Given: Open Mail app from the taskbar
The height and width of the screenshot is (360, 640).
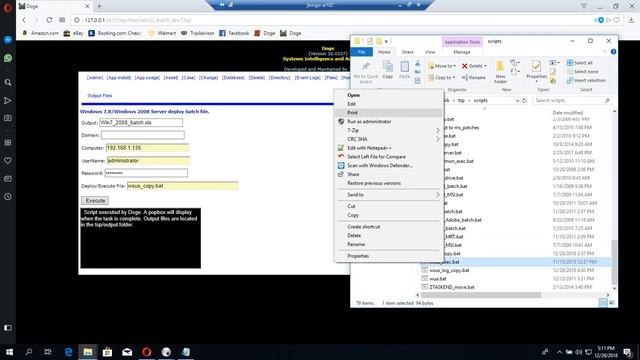Looking at the screenshot, I should [x=127, y=352].
